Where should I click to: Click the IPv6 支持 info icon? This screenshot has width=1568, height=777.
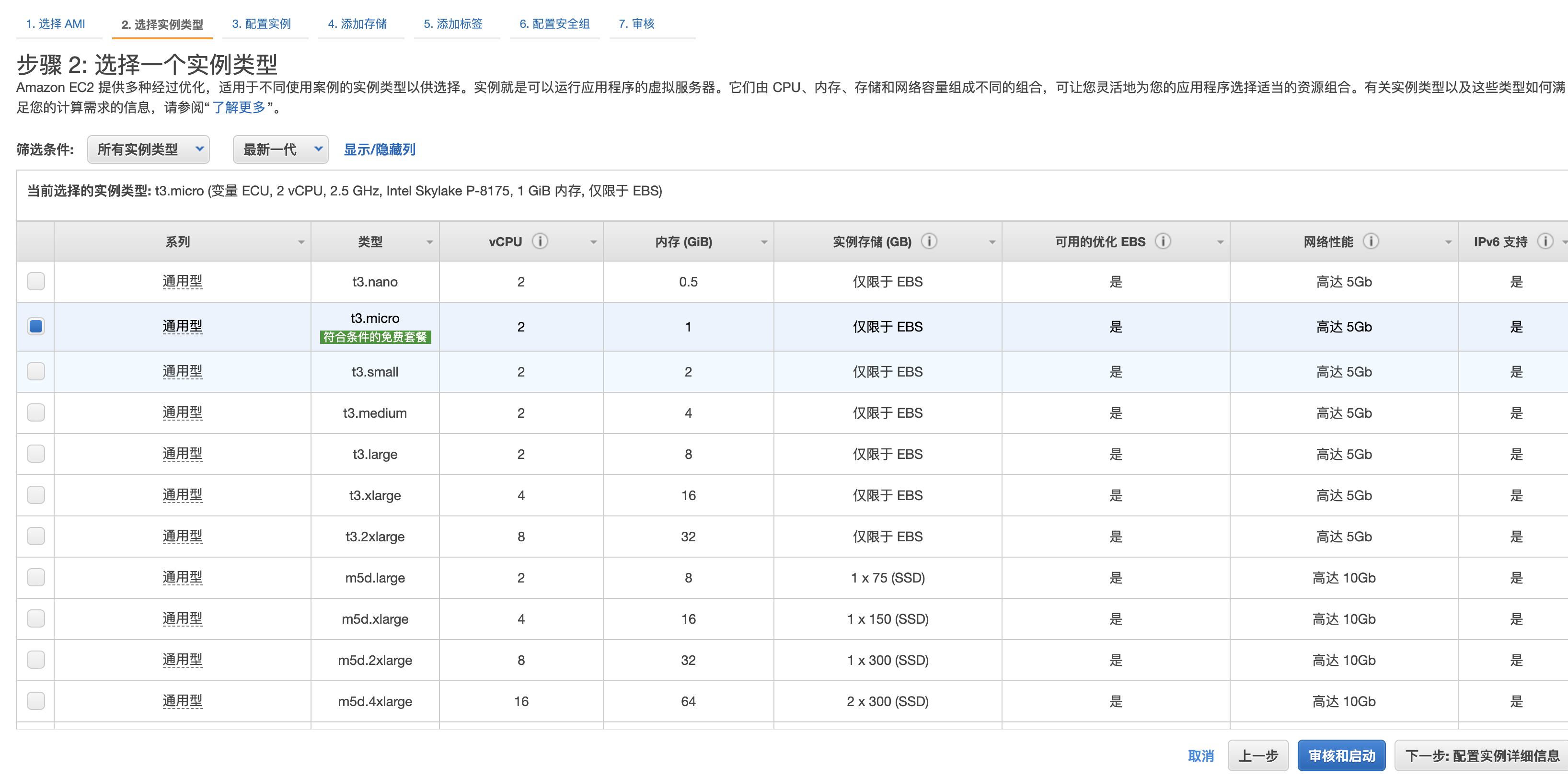1547,241
